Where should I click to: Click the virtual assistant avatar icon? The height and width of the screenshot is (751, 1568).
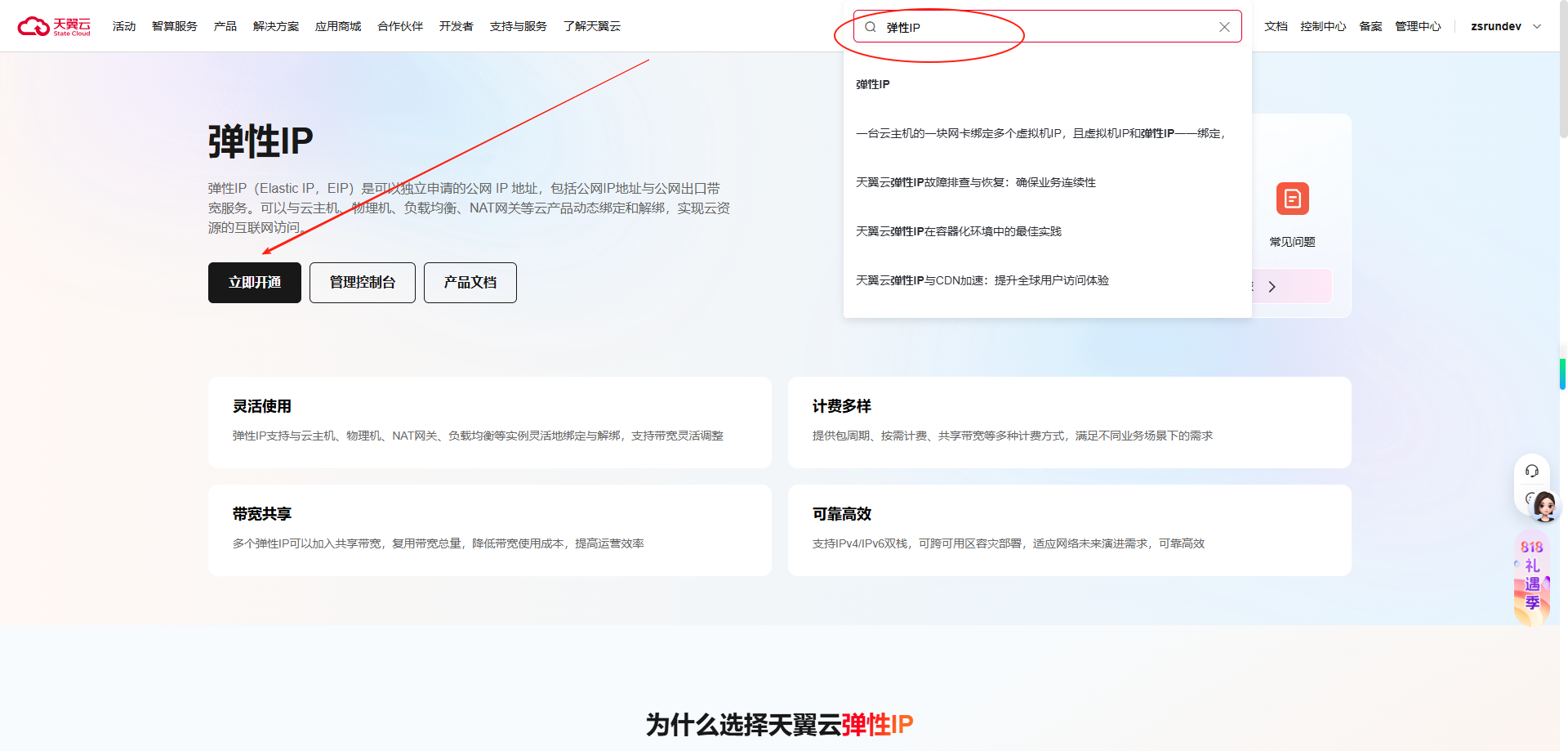[1543, 507]
